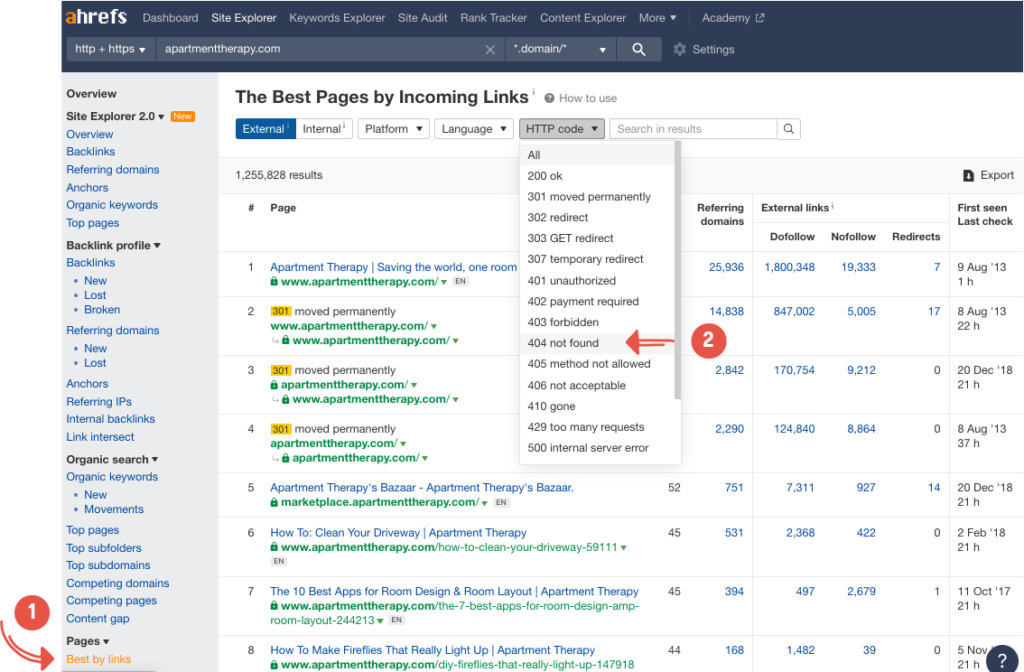Click the Export download icon

(x=968, y=175)
